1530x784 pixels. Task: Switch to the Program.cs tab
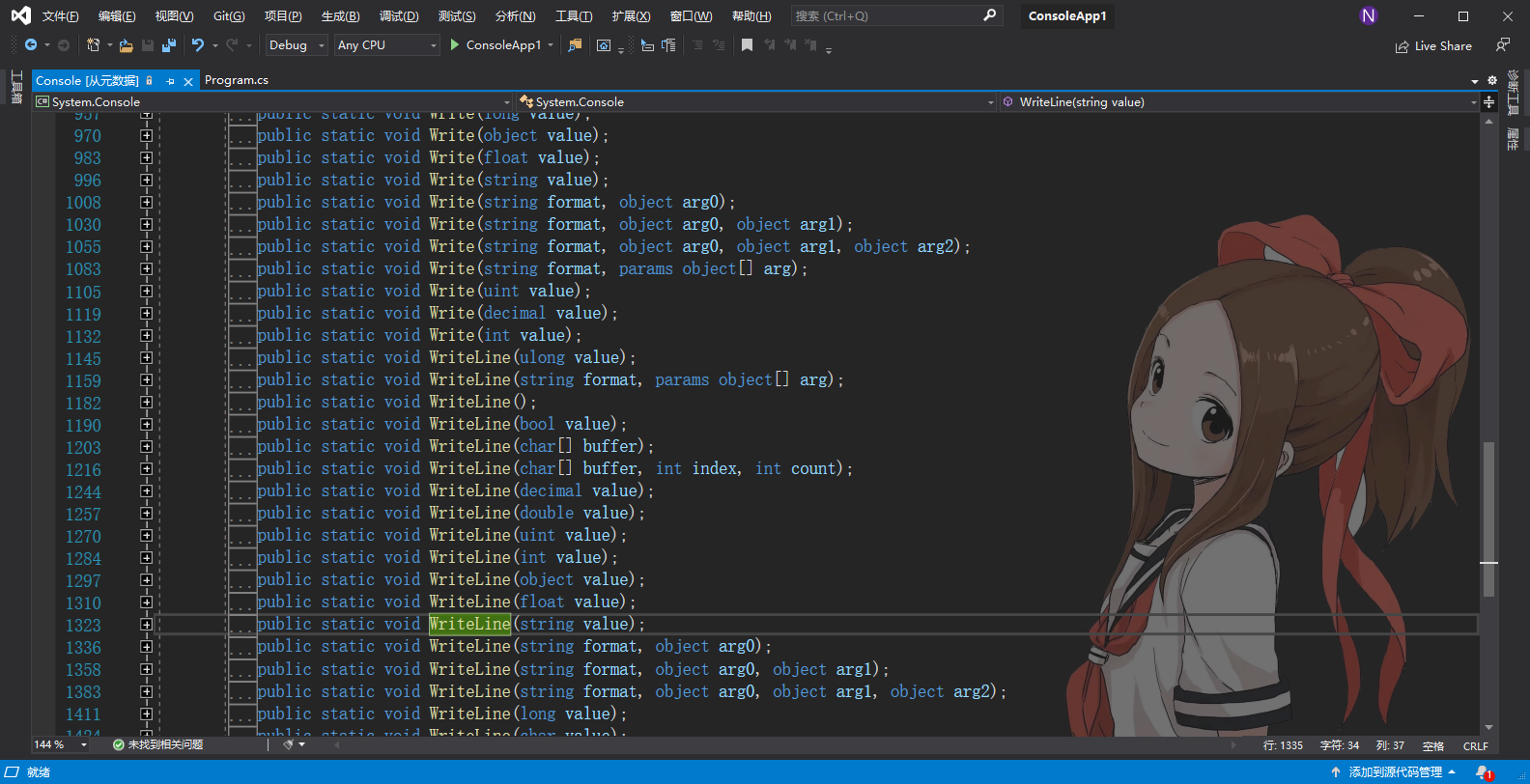(237, 80)
